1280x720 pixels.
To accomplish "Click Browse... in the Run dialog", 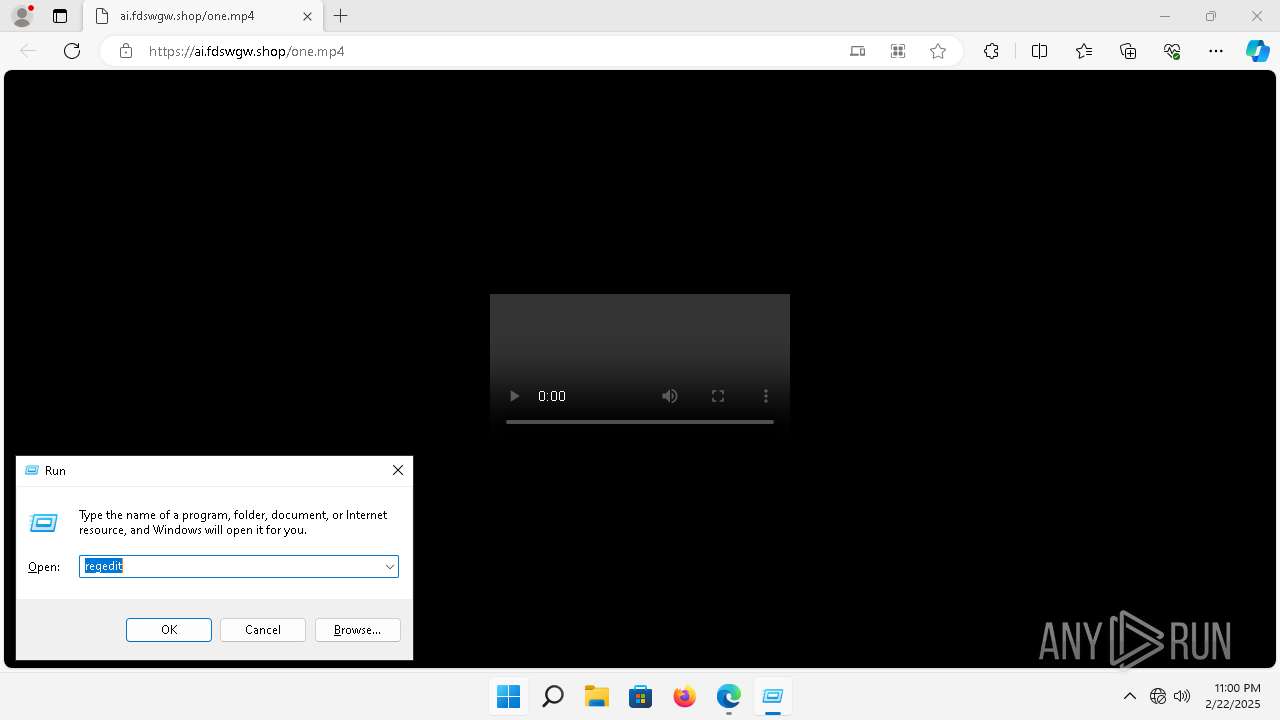I will [x=358, y=630].
